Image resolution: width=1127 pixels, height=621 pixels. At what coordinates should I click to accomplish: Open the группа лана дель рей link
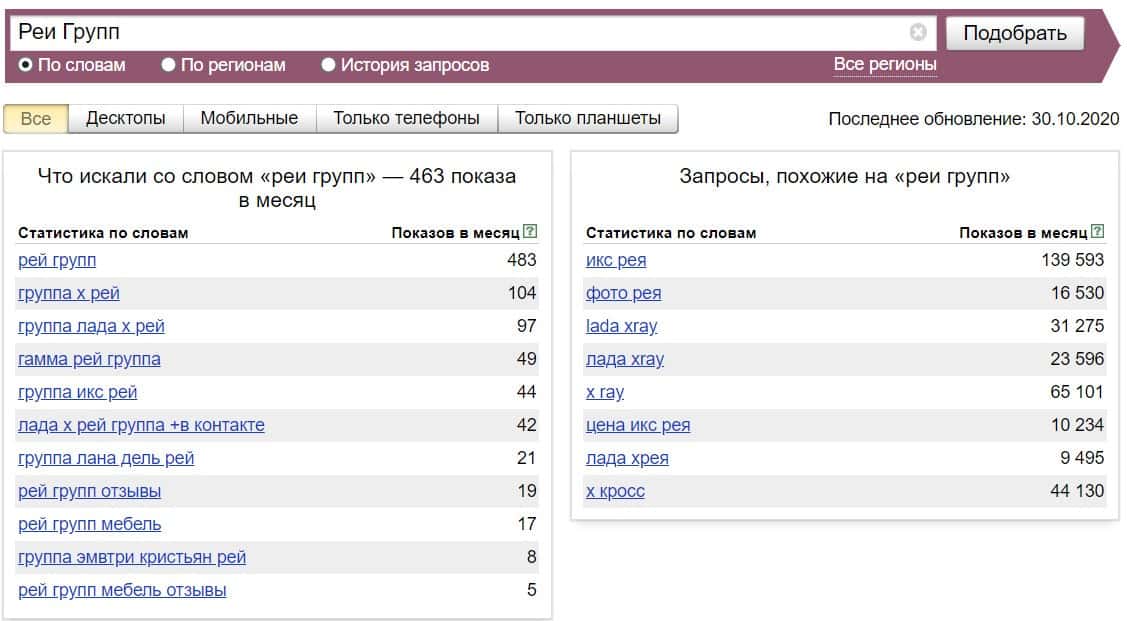point(106,458)
